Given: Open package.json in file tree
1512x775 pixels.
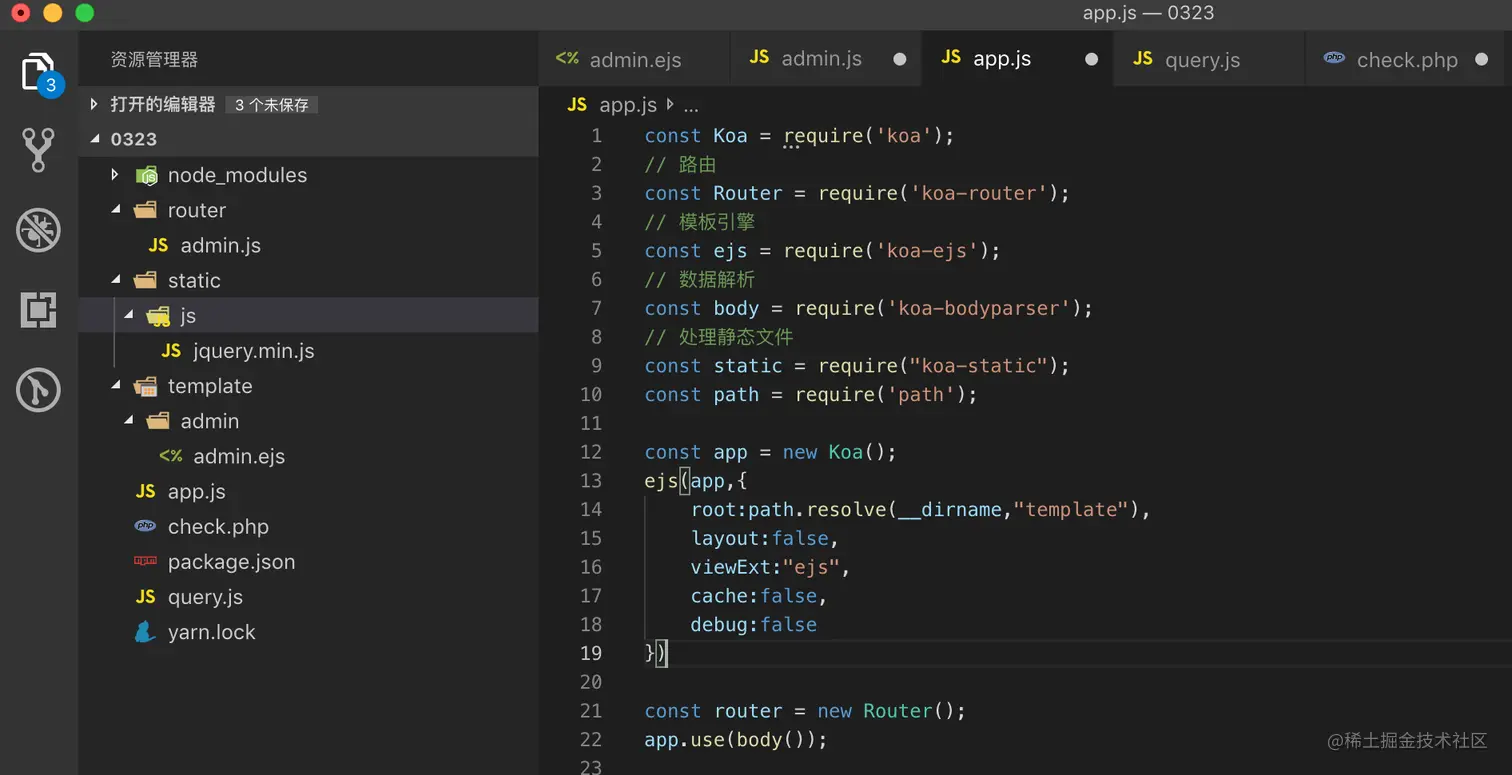Looking at the screenshot, I should (x=308, y=561).
